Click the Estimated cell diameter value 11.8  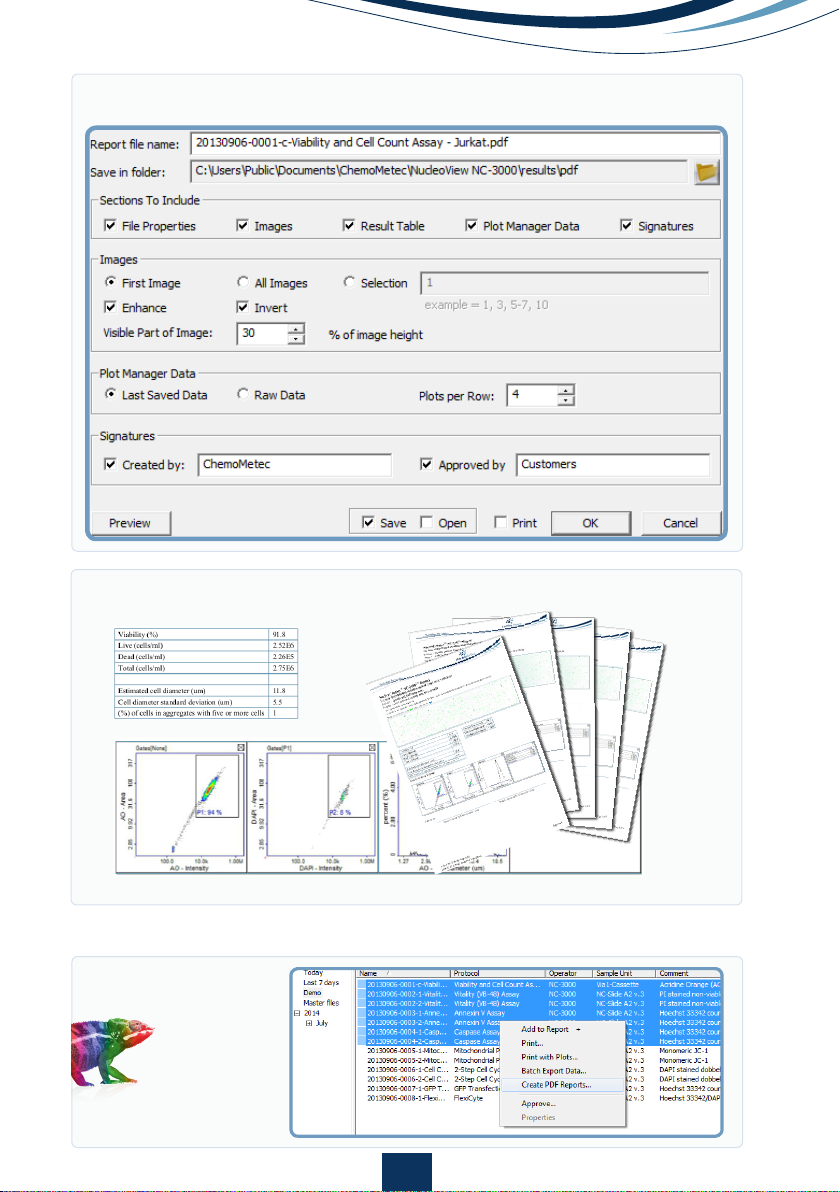coord(279,691)
